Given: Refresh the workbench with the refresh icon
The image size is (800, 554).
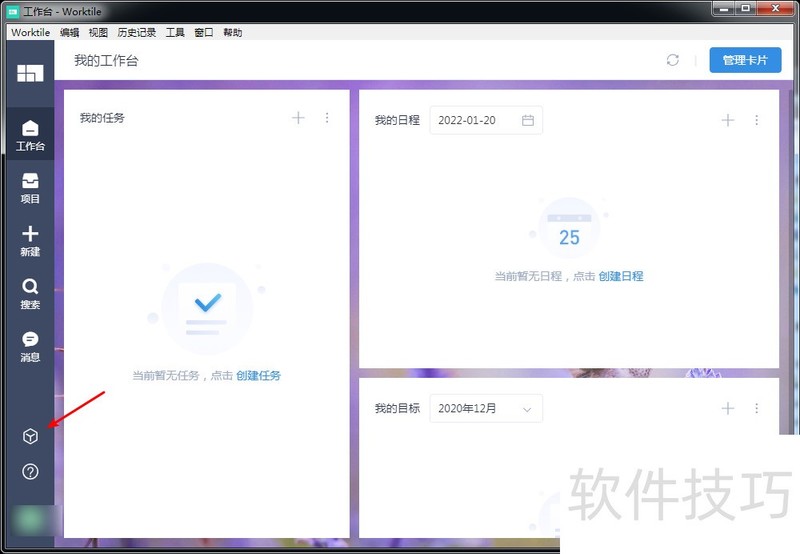Looking at the screenshot, I should pos(672,60).
